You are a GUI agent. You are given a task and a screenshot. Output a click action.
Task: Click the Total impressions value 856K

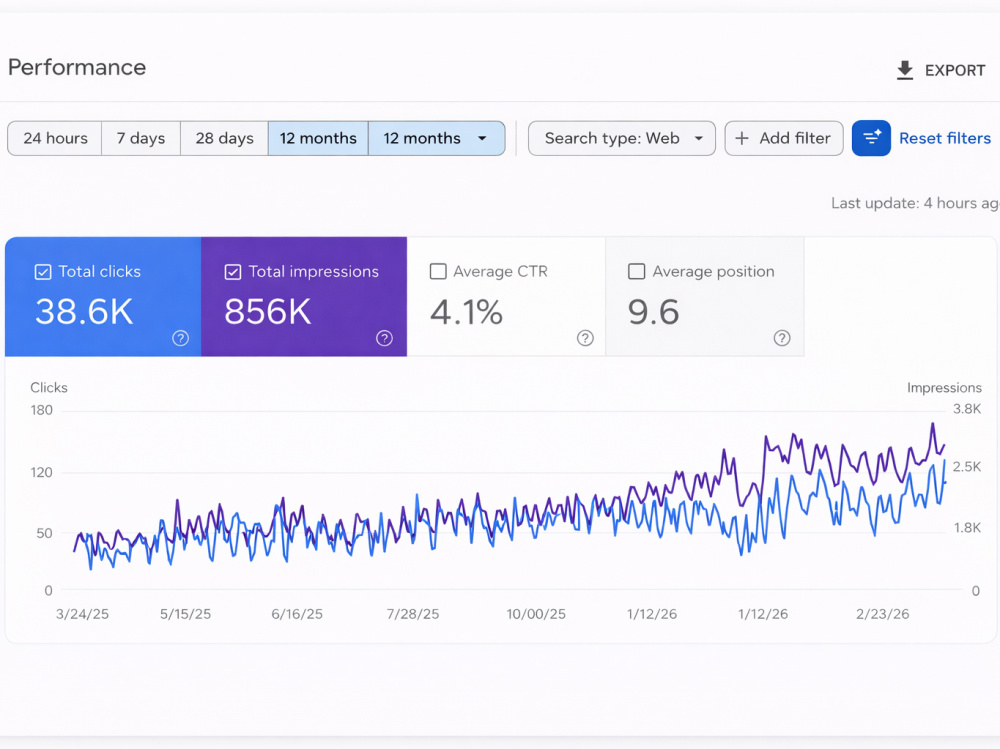(268, 312)
